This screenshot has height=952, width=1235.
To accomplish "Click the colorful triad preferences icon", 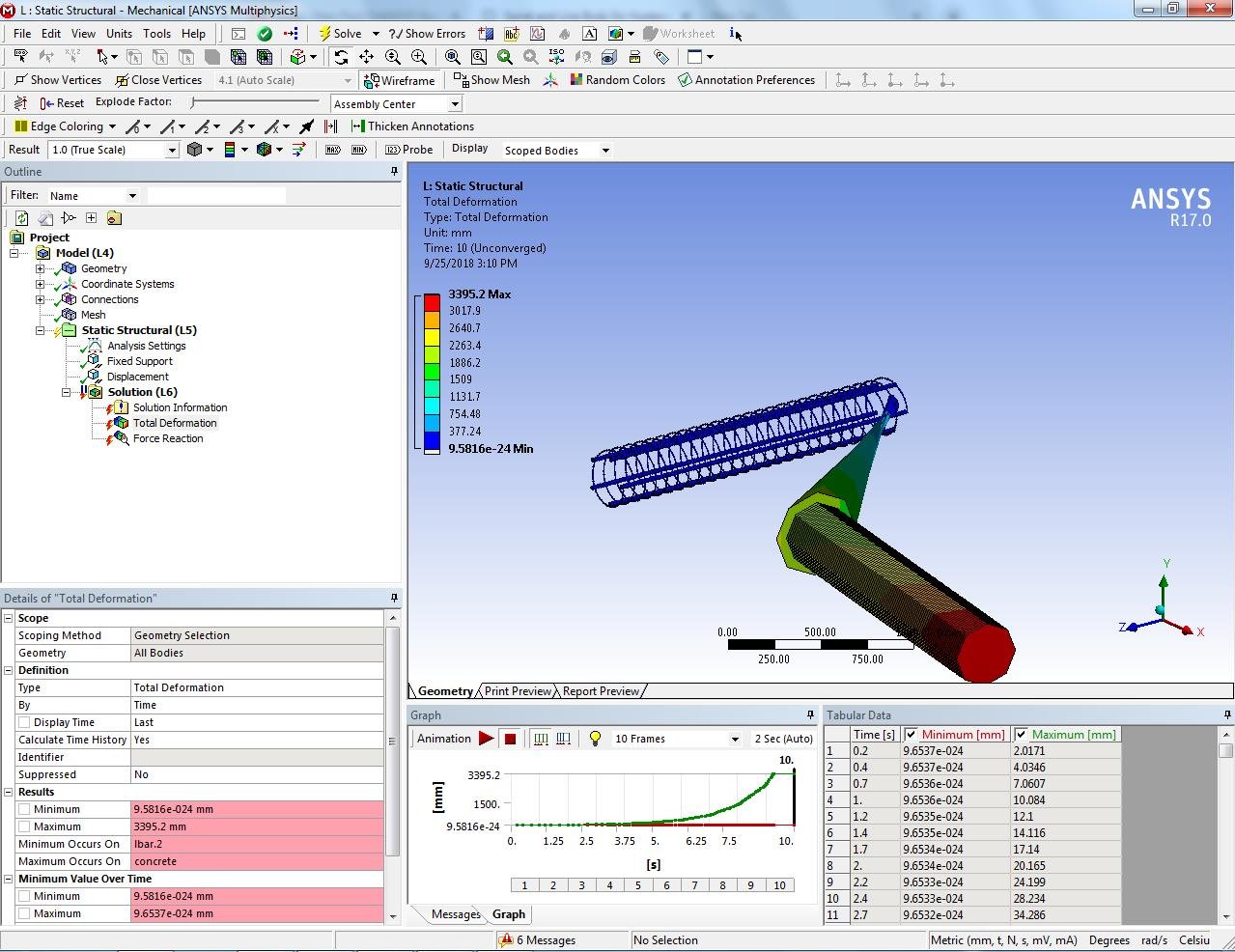I will (x=550, y=80).
